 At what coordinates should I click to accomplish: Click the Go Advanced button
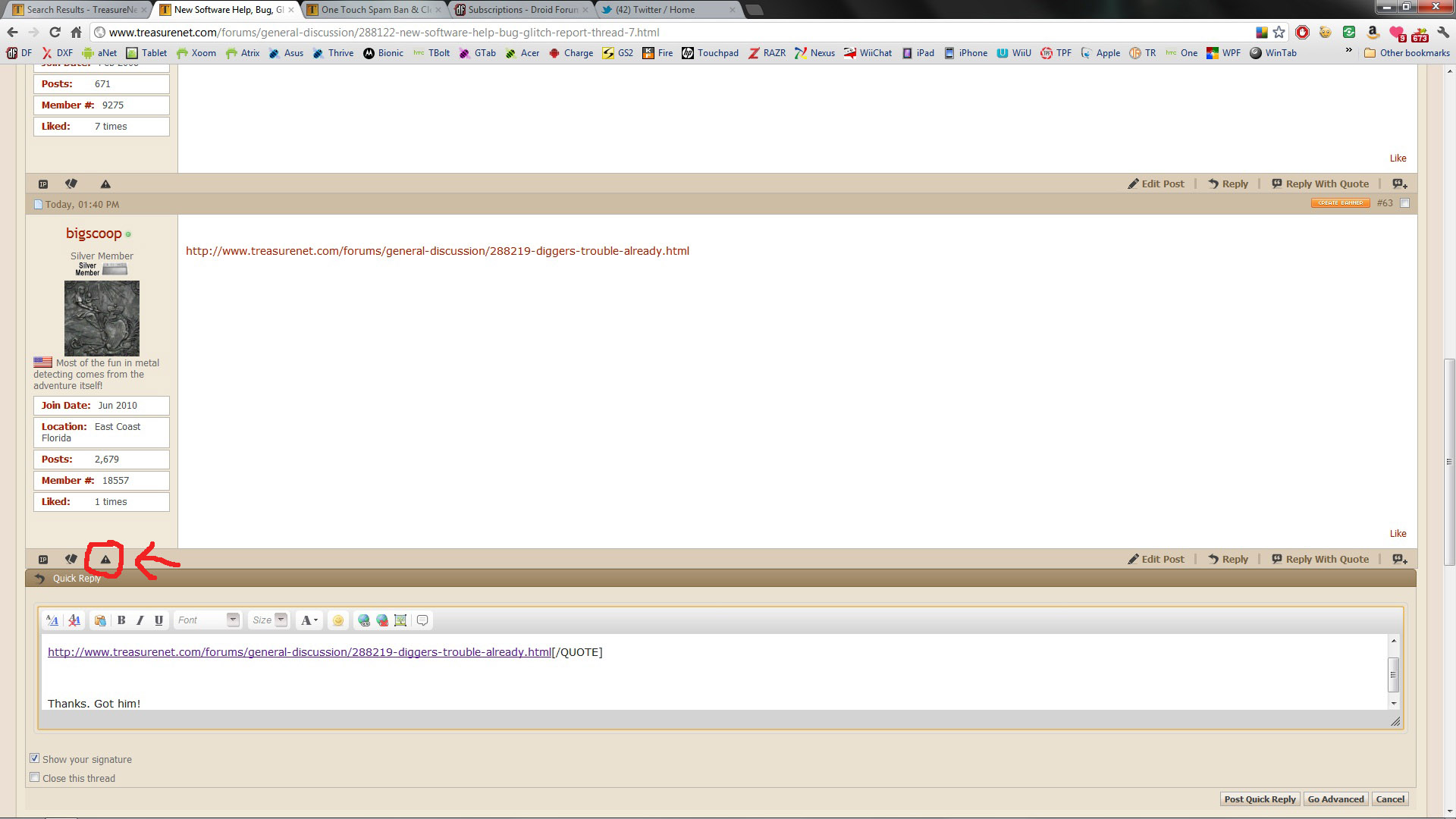1335,799
